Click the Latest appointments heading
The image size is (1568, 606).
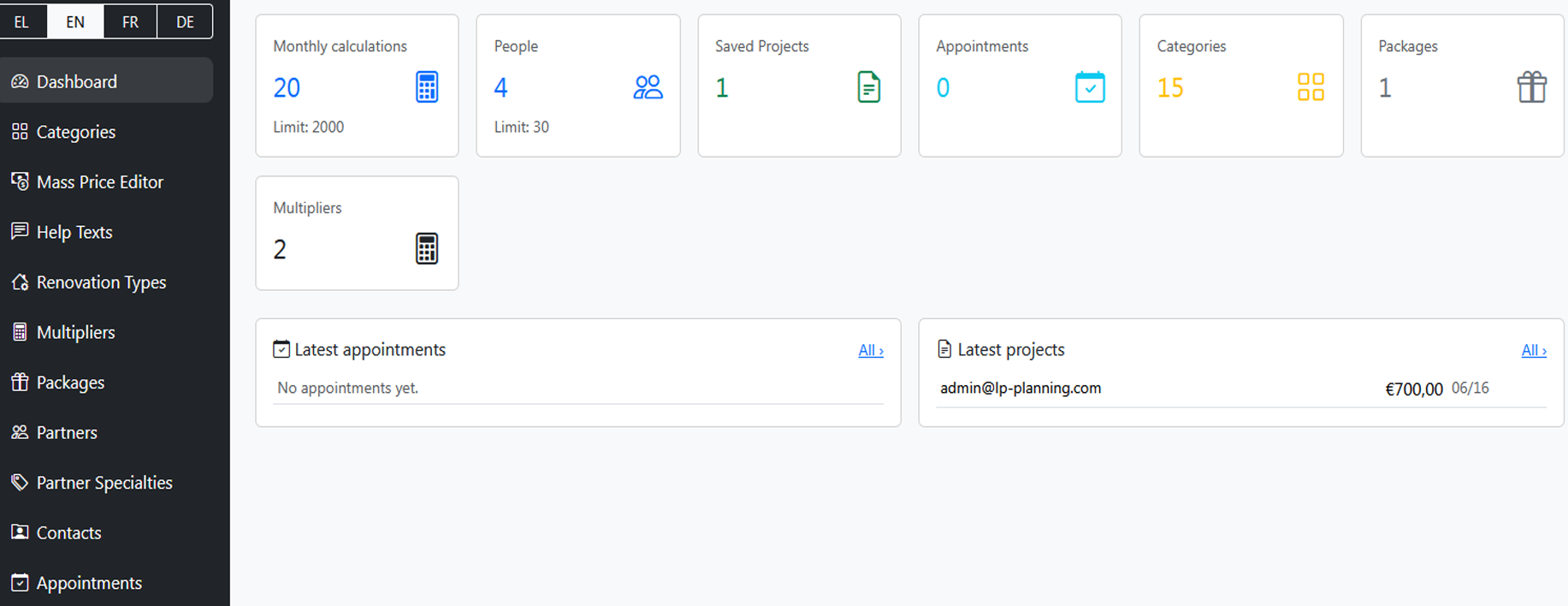pyautogui.click(x=370, y=349)
